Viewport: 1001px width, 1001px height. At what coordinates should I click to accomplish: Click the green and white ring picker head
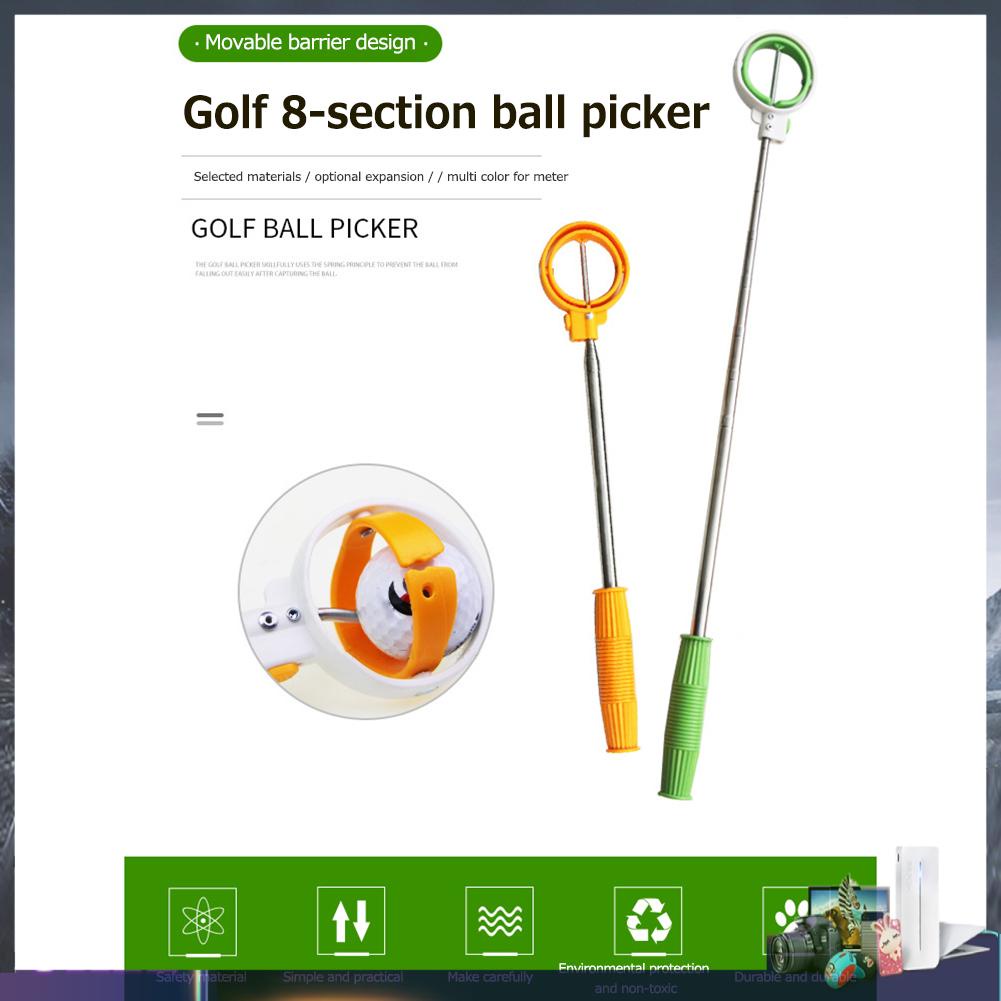(774, 85)
